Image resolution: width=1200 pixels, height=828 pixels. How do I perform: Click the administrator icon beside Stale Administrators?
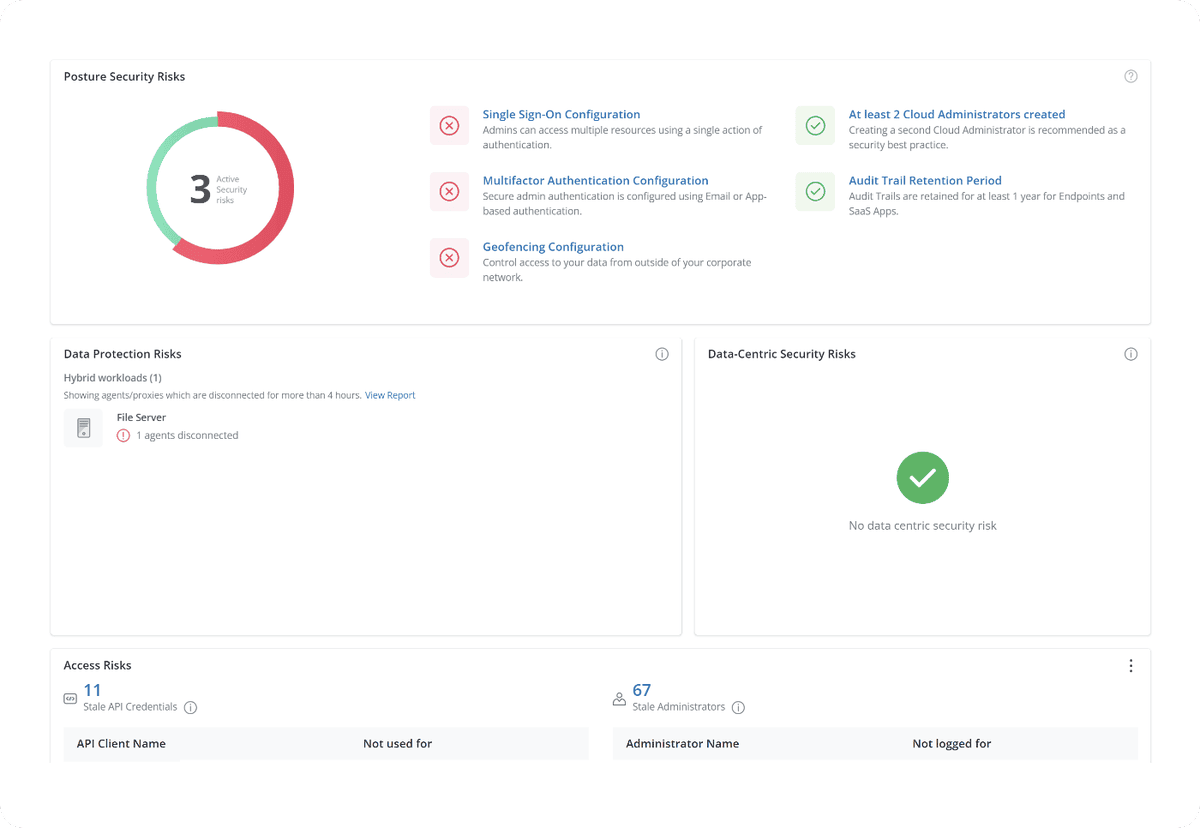[619, 698]
